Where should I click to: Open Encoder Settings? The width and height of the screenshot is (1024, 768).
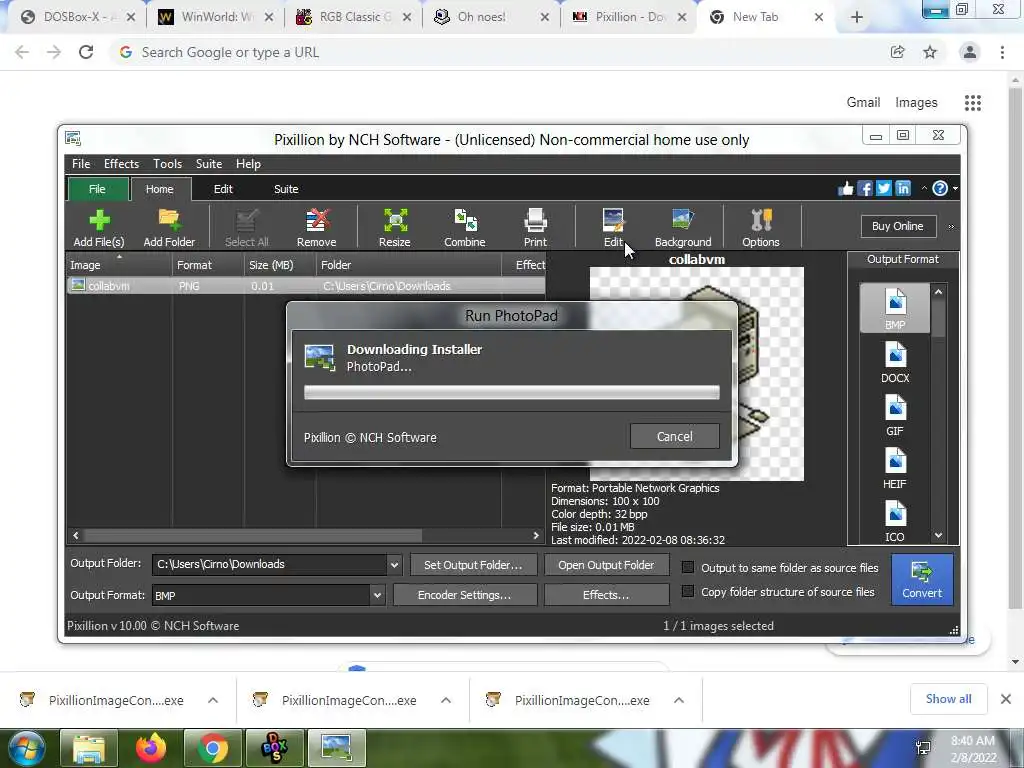[x=464, y=595]
